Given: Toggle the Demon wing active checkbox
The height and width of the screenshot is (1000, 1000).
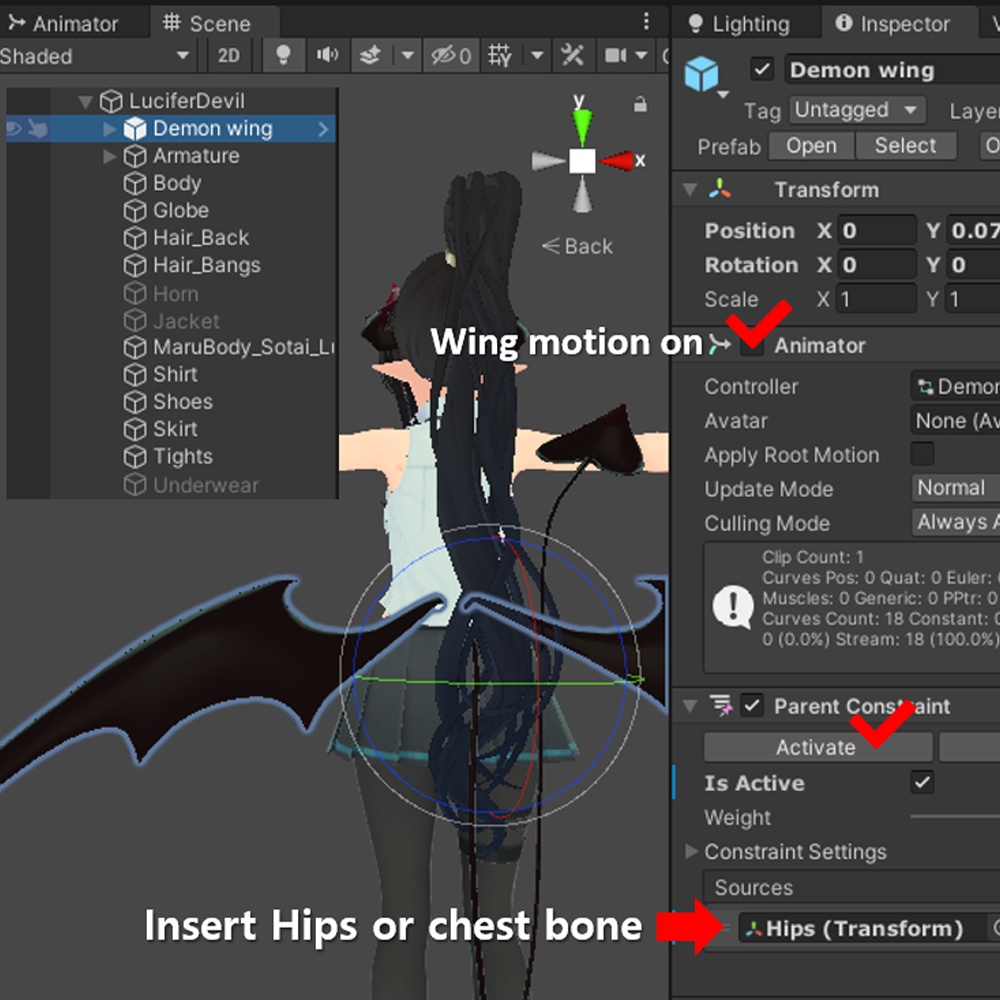Looking at the screenshot, I should click(762, 69).
